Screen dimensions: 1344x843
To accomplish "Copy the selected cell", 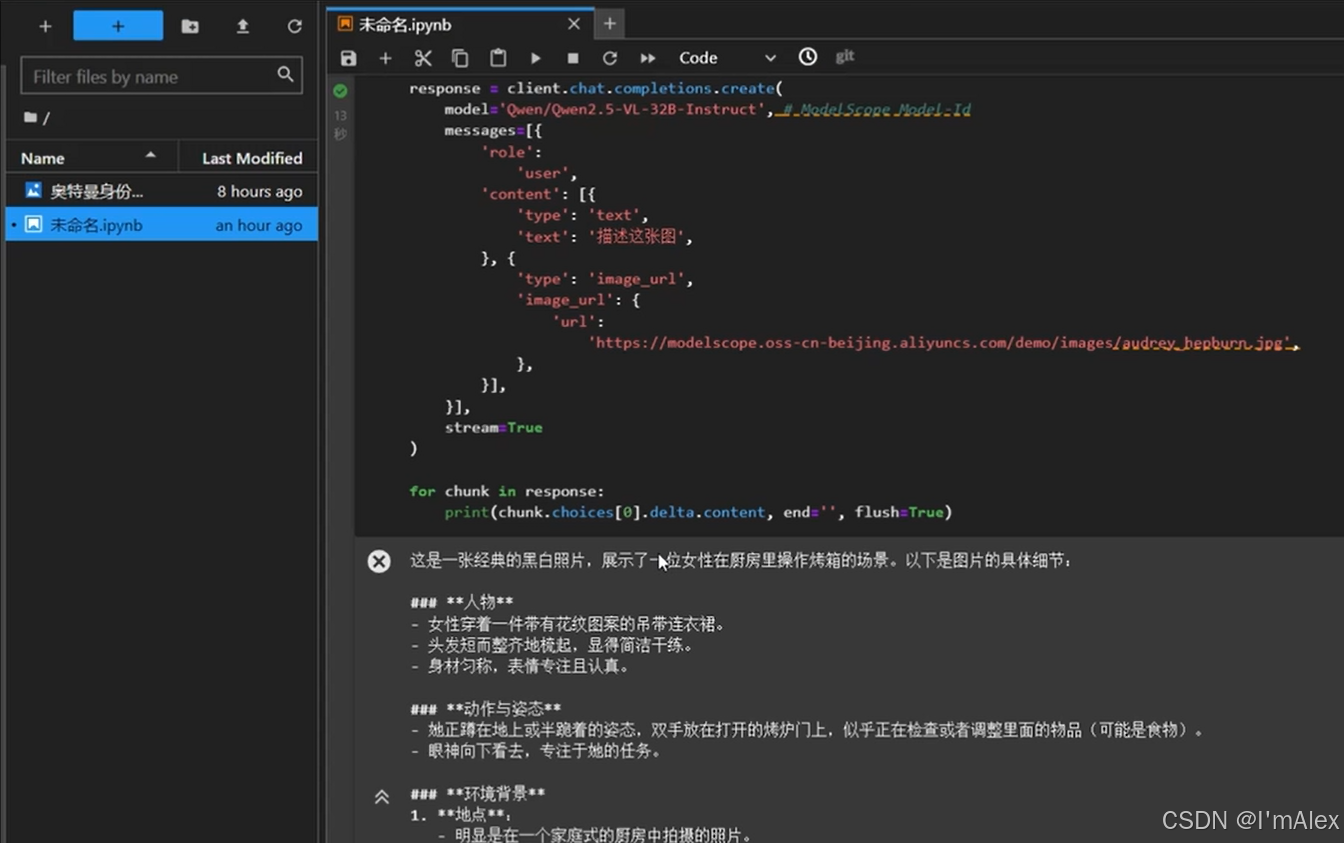I will (x=460, y=58).
